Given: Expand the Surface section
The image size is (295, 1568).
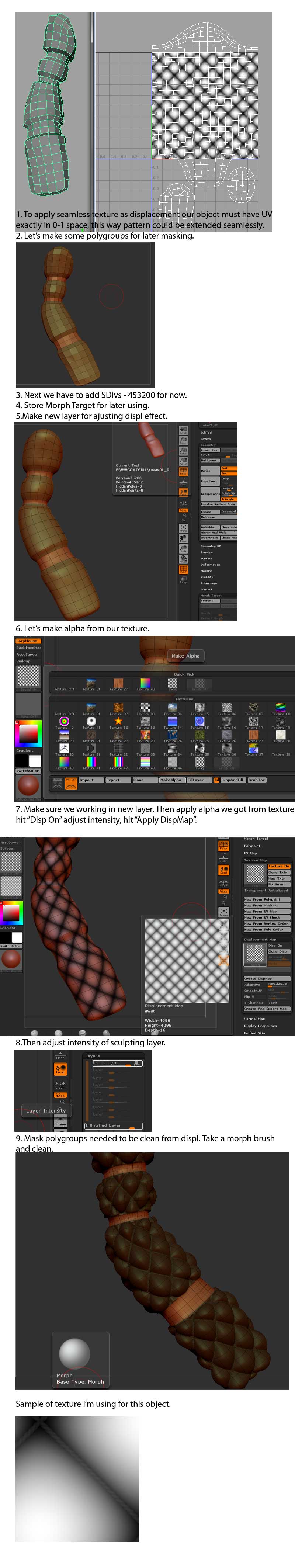Looking at the screenshot, I should (207, 559).
